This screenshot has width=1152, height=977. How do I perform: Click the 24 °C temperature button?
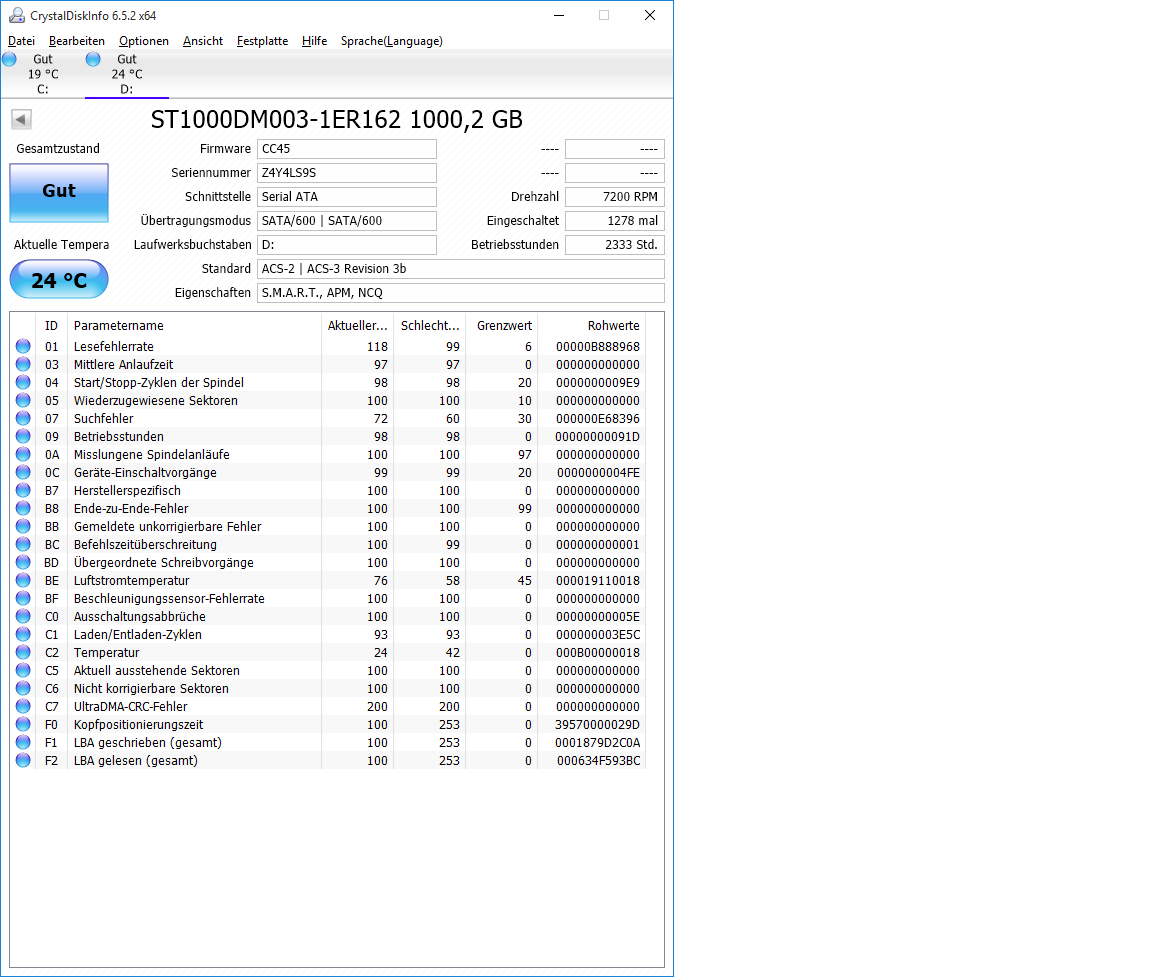pyautogui.click(x=59, y=280)
